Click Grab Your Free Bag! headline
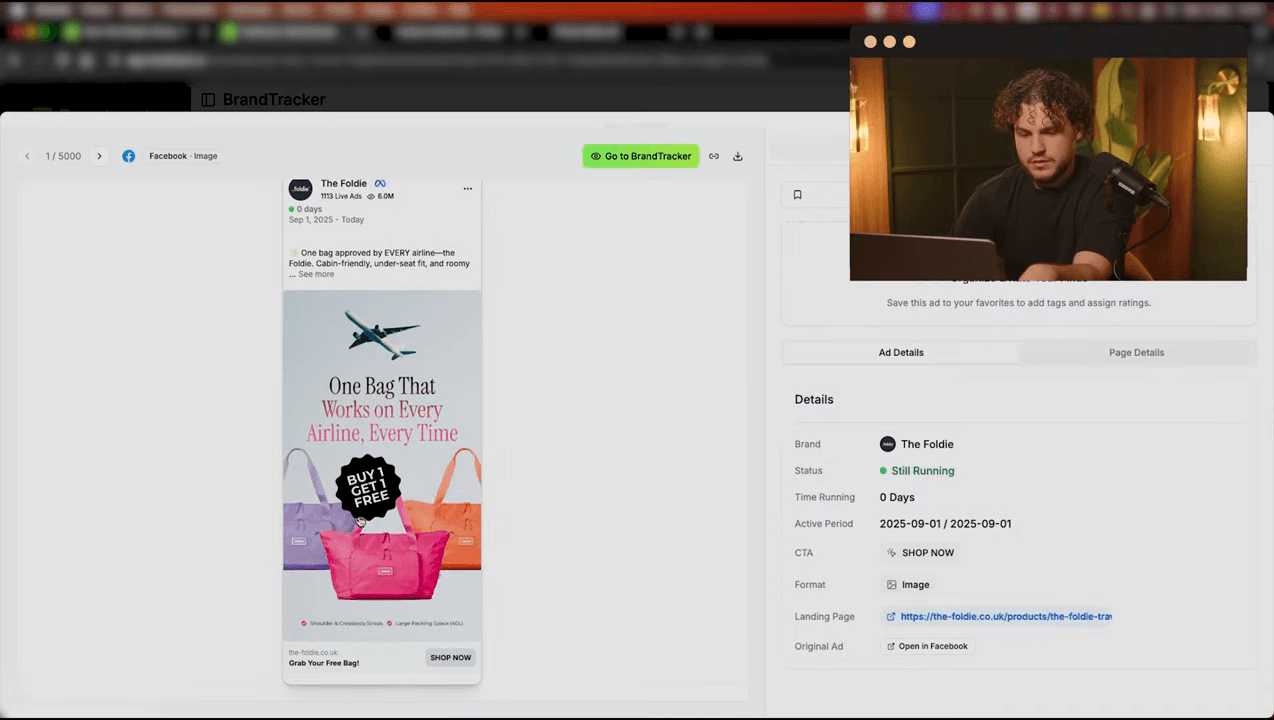Viewport: 1274px width, 720px height. pos(324,663)
